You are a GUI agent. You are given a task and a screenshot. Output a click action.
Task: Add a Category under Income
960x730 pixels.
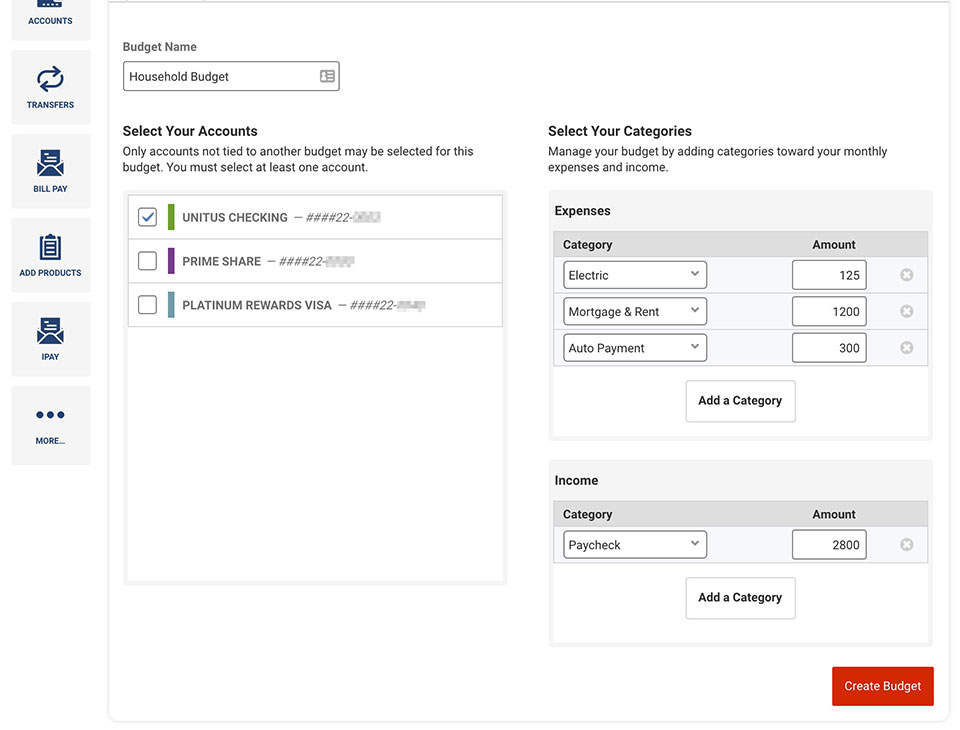click(740, 598)
